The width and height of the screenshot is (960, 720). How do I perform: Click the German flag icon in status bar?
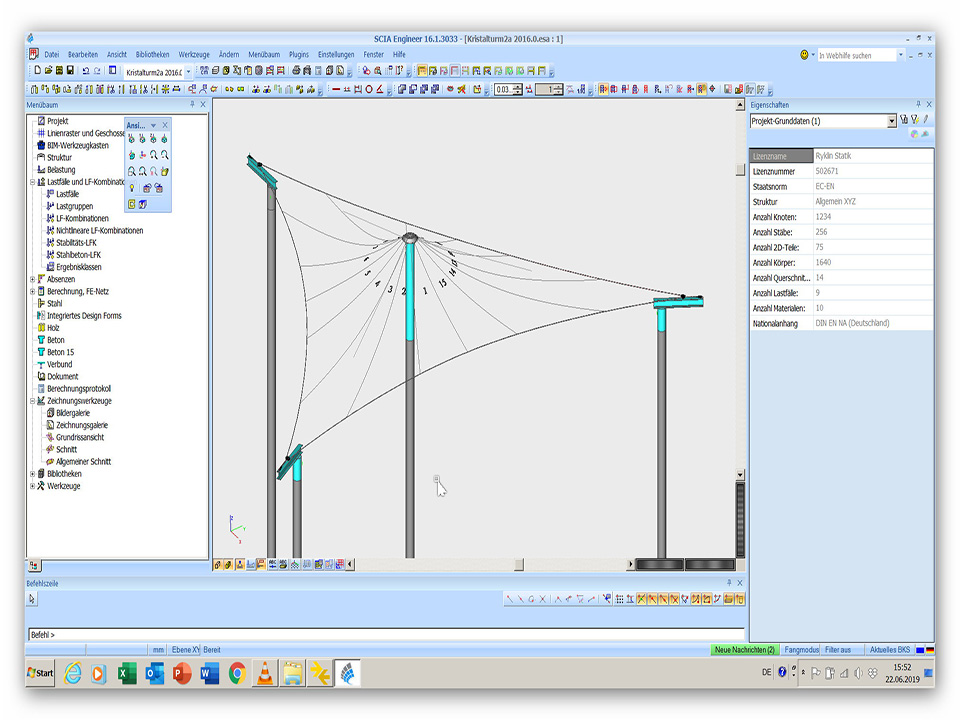[x=929, y=650]
